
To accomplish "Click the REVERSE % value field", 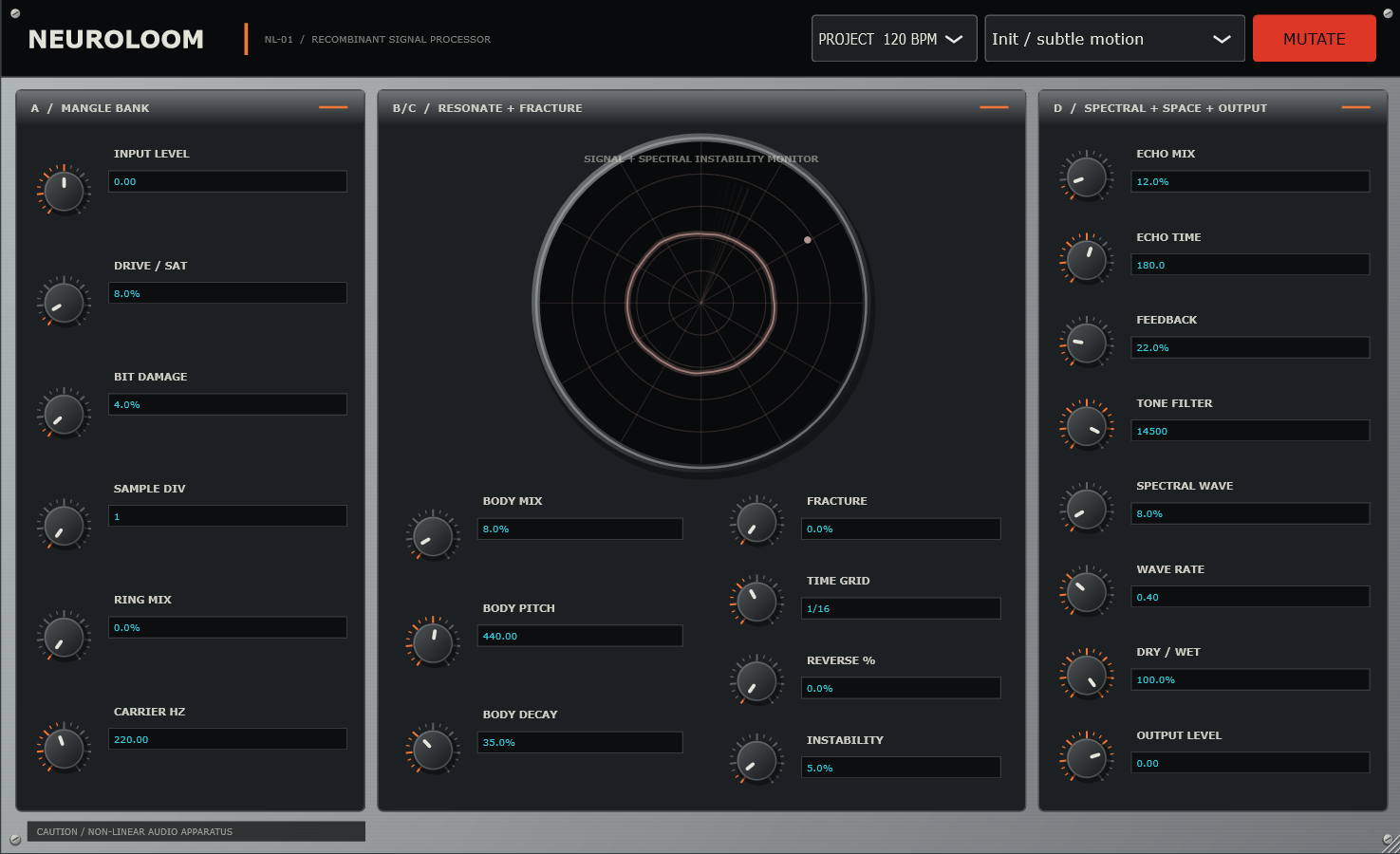I will pos(901,688).
